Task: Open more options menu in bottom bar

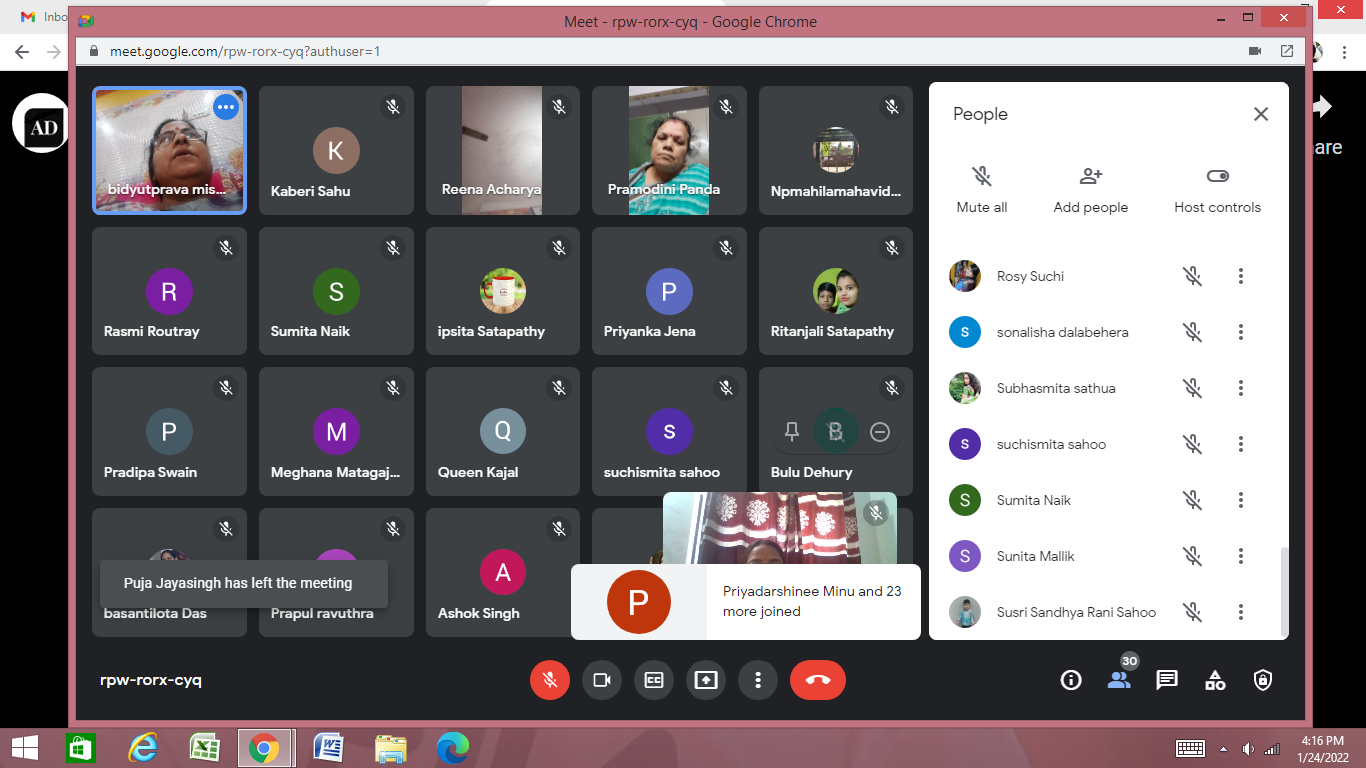Action: point(757,680)
